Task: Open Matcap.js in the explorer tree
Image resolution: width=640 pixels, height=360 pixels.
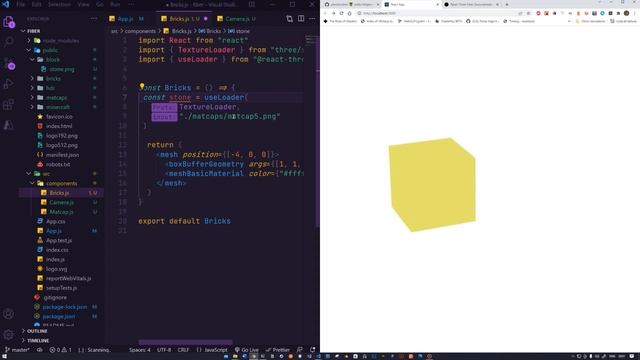Action: (x=61, y=212)
